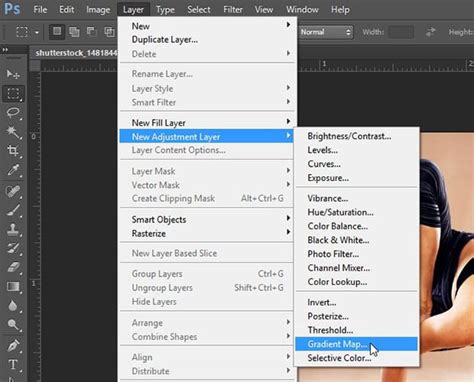Expand New Adjustment Layer submenu
This screenshot has width=474, height=382.
(x=207, y=137)
